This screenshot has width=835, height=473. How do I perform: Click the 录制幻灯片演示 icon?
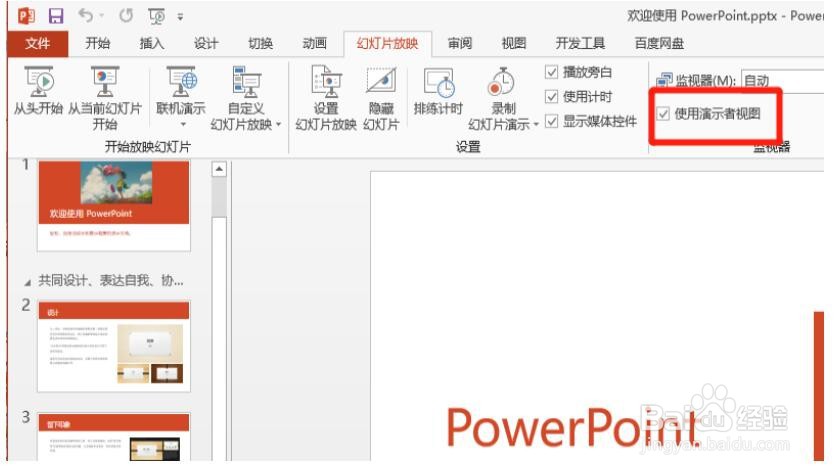[501, 83]
